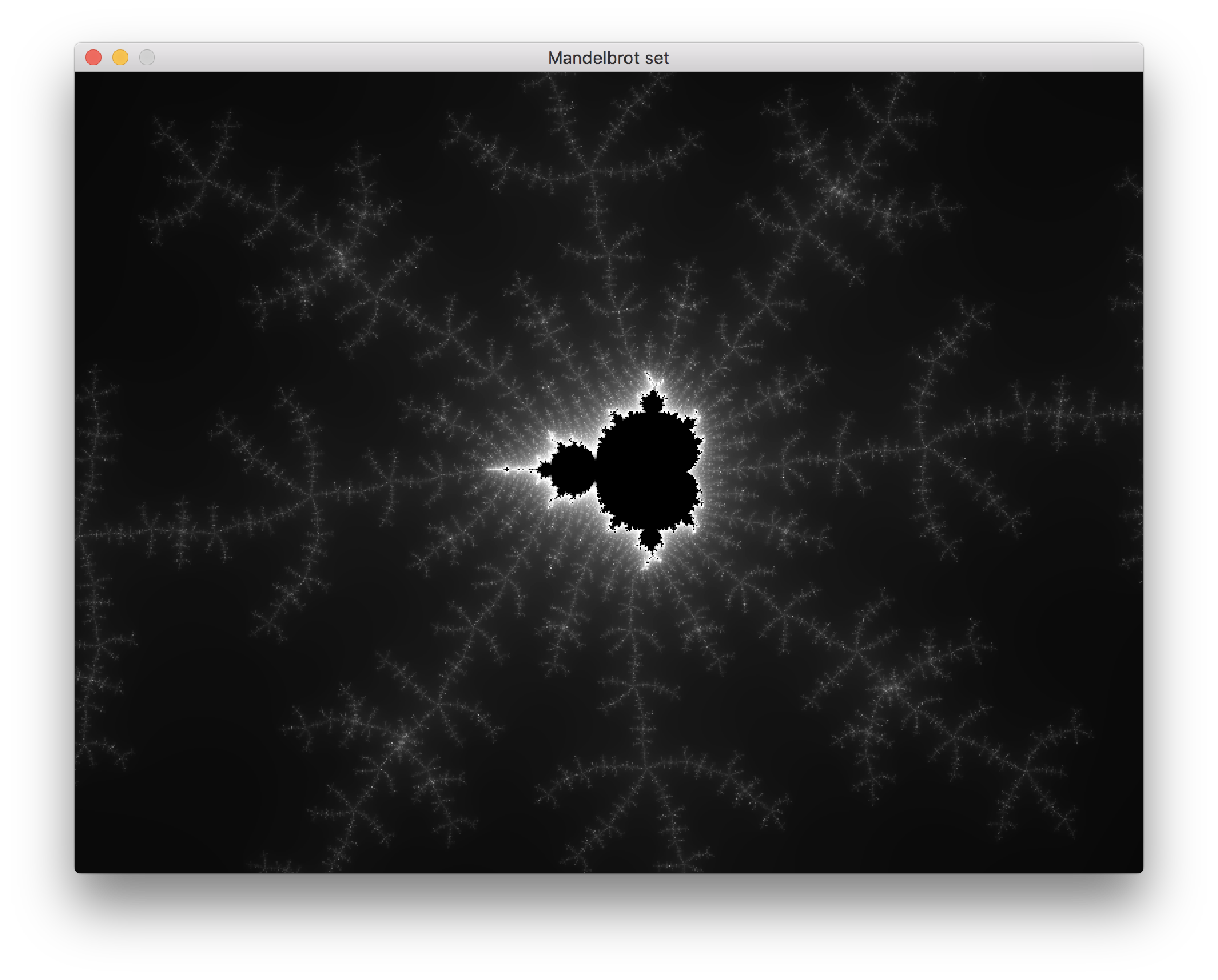Click the bright spiral cluster in the lower-right
Image resolution: width=1218 pixels, height=980 pixels.
point(891,688)
